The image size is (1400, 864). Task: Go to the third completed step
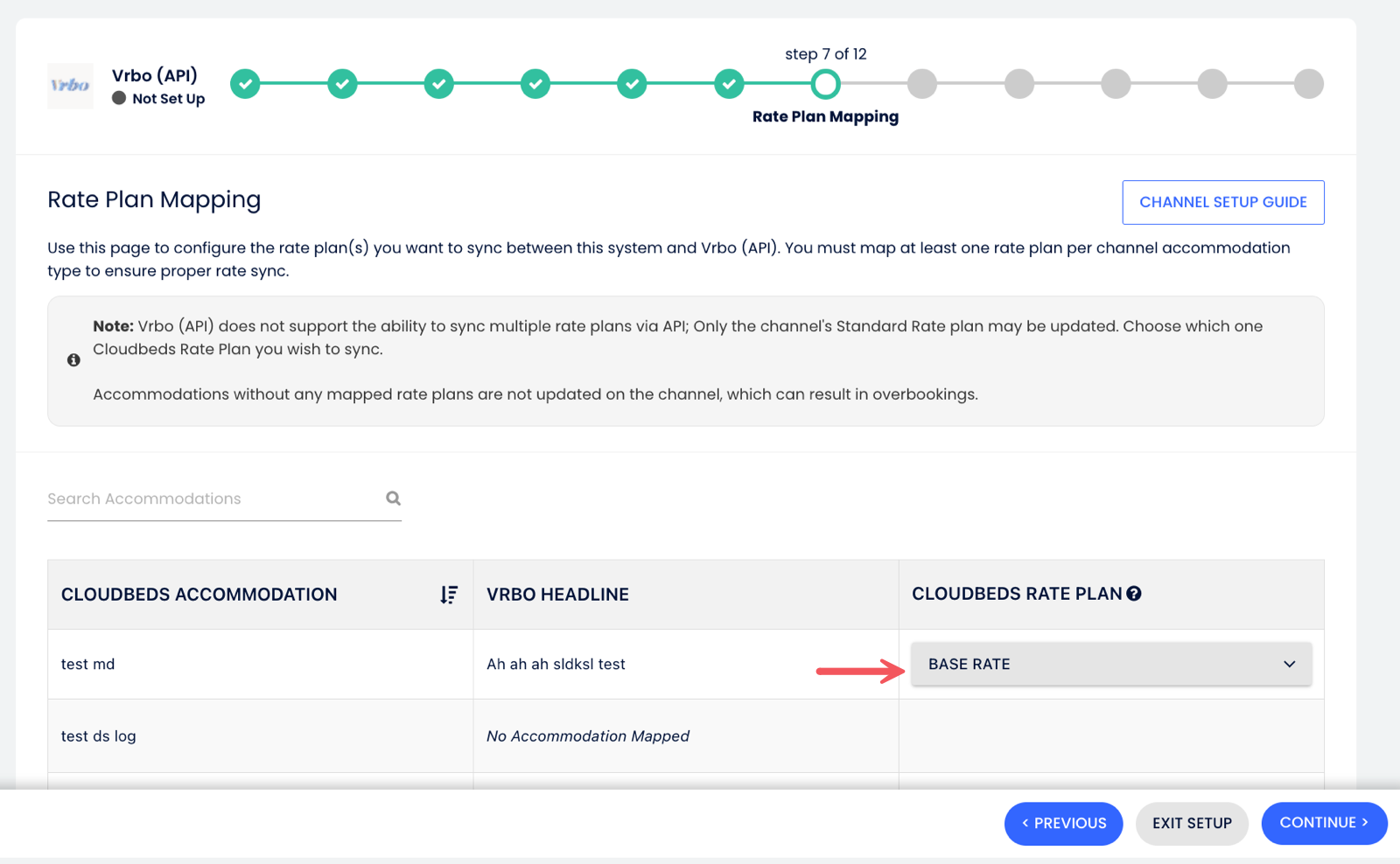point(439,84)
